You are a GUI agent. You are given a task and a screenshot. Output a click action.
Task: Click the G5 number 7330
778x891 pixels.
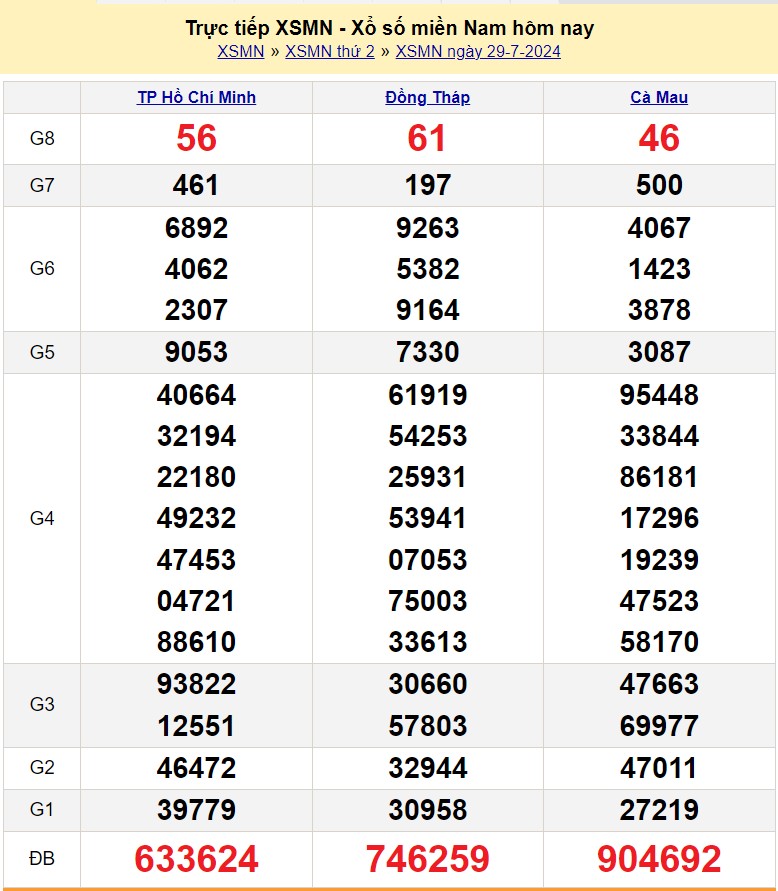tap(427, 352)
